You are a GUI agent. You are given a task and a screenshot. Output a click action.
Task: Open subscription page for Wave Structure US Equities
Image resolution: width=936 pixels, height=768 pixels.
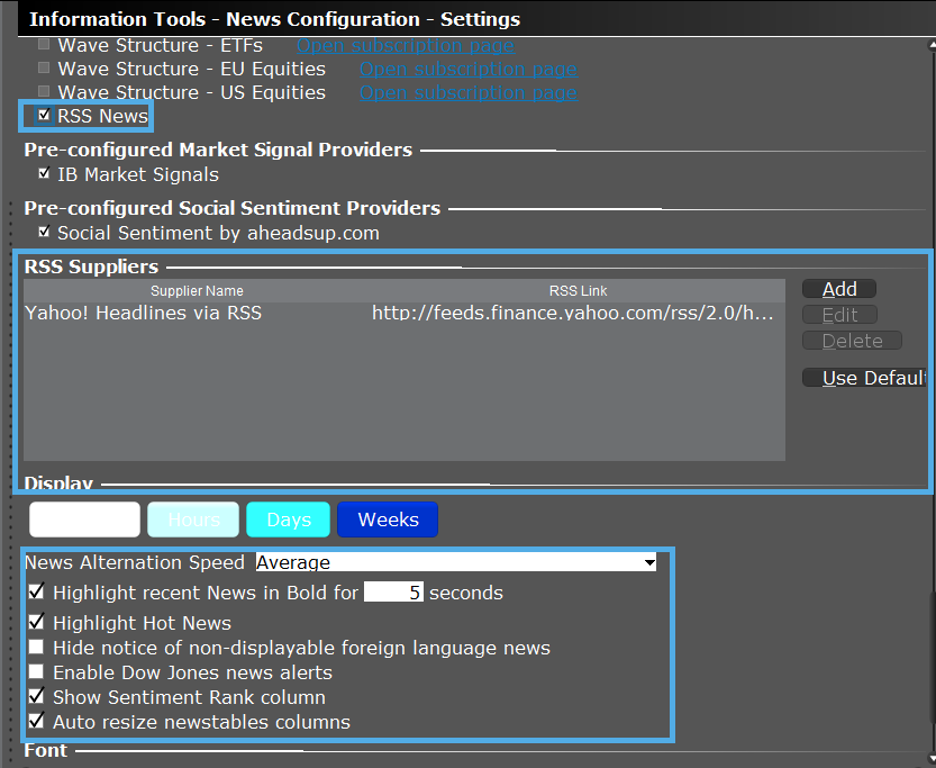[x=467, y=92]
